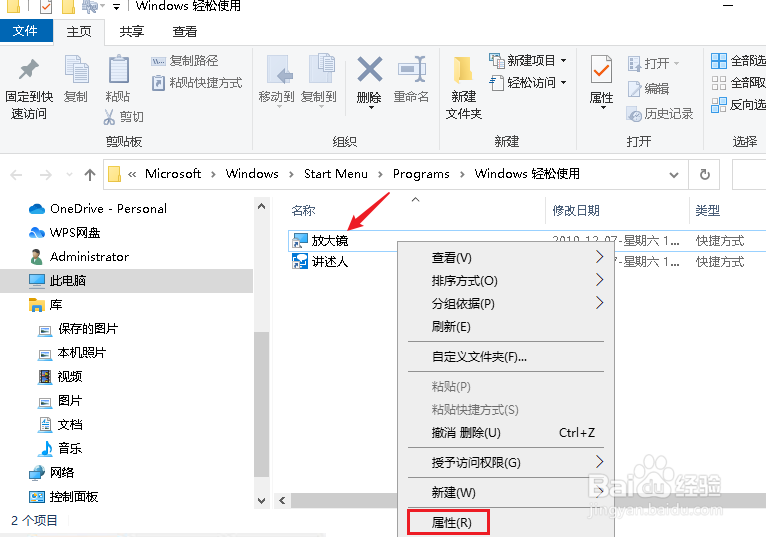Click Paste shortcut (粘贴快捷方式) button
Screen dimensions: 766x537
[x=196, y=83]
